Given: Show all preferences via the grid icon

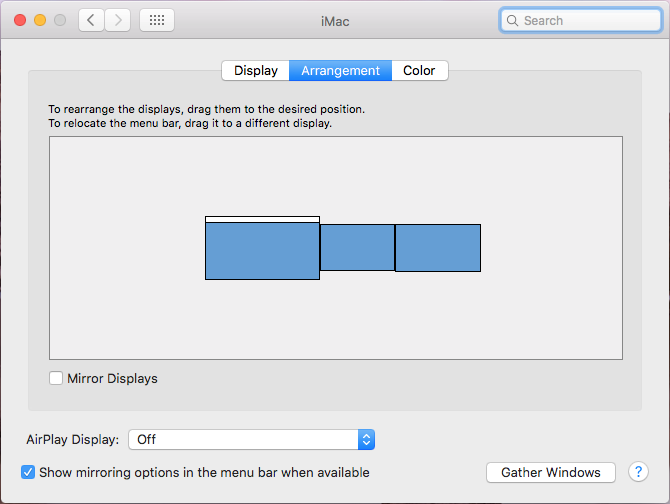Looking at the screenshot, I should point(157,20).
